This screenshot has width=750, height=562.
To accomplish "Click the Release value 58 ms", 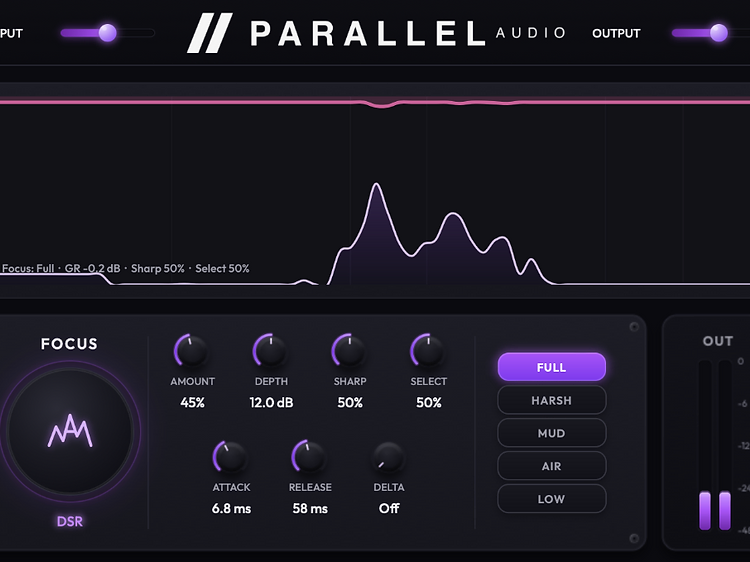I will 310,508.
